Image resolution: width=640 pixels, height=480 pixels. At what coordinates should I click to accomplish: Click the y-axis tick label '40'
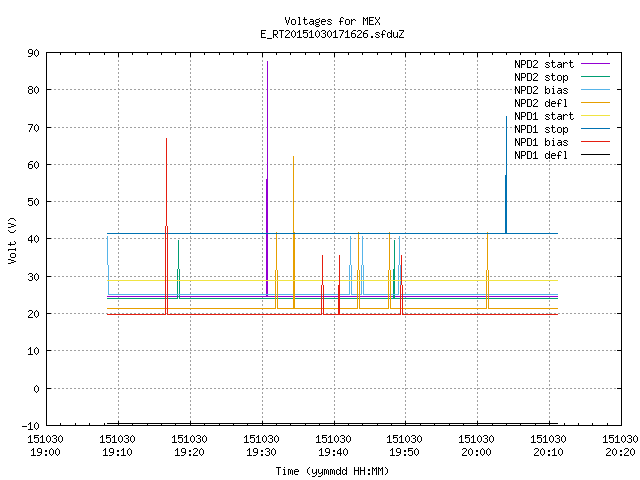pyautogui.click(x=34, y=239)
